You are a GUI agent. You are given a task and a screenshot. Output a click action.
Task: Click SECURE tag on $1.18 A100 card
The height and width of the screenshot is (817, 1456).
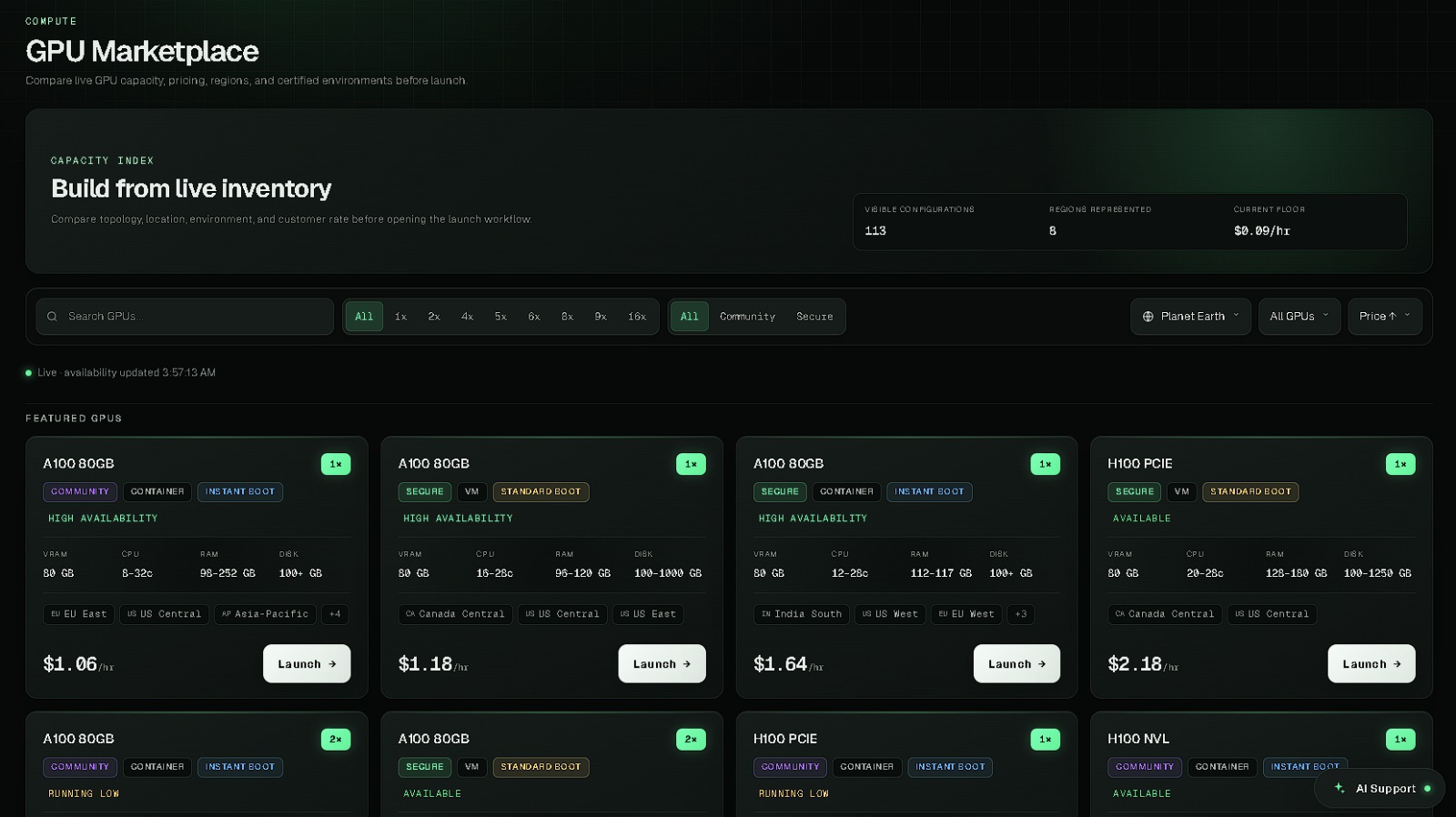click(x=425, y=492)
